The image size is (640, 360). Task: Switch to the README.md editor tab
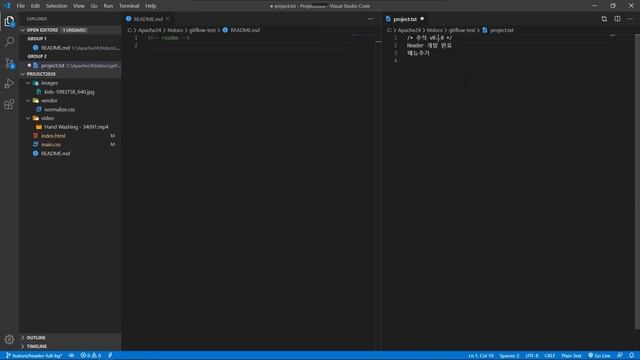tap(148, 19)
